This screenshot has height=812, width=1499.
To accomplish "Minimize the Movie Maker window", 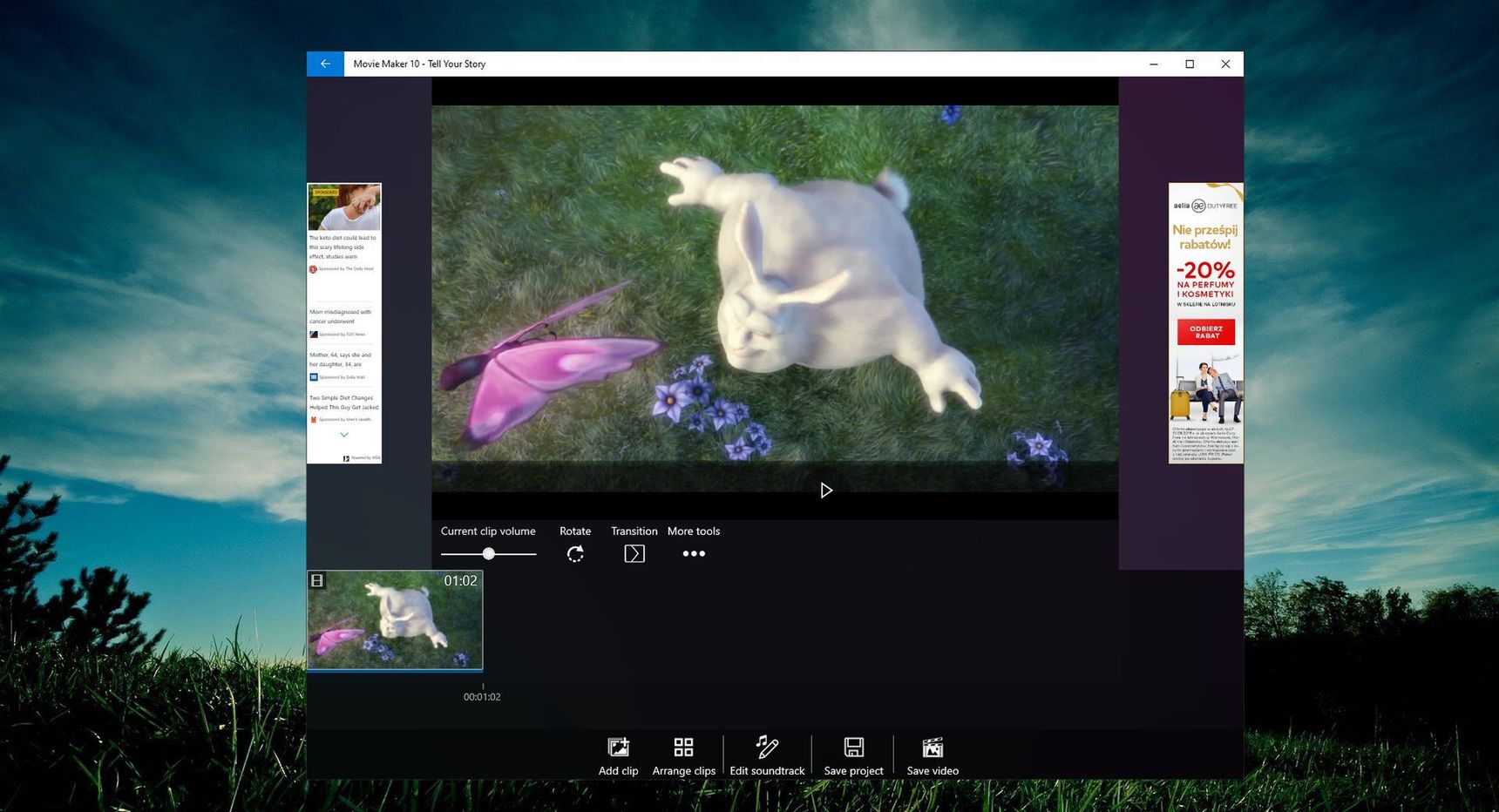I will (1154, 64).
